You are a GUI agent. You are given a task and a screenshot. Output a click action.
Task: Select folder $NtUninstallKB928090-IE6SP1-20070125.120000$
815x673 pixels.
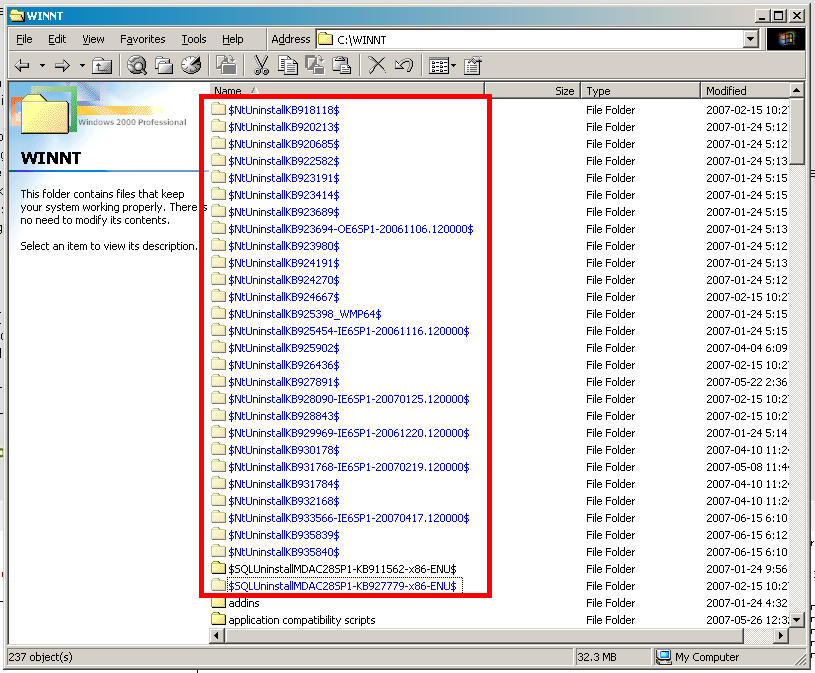(349, 399)
